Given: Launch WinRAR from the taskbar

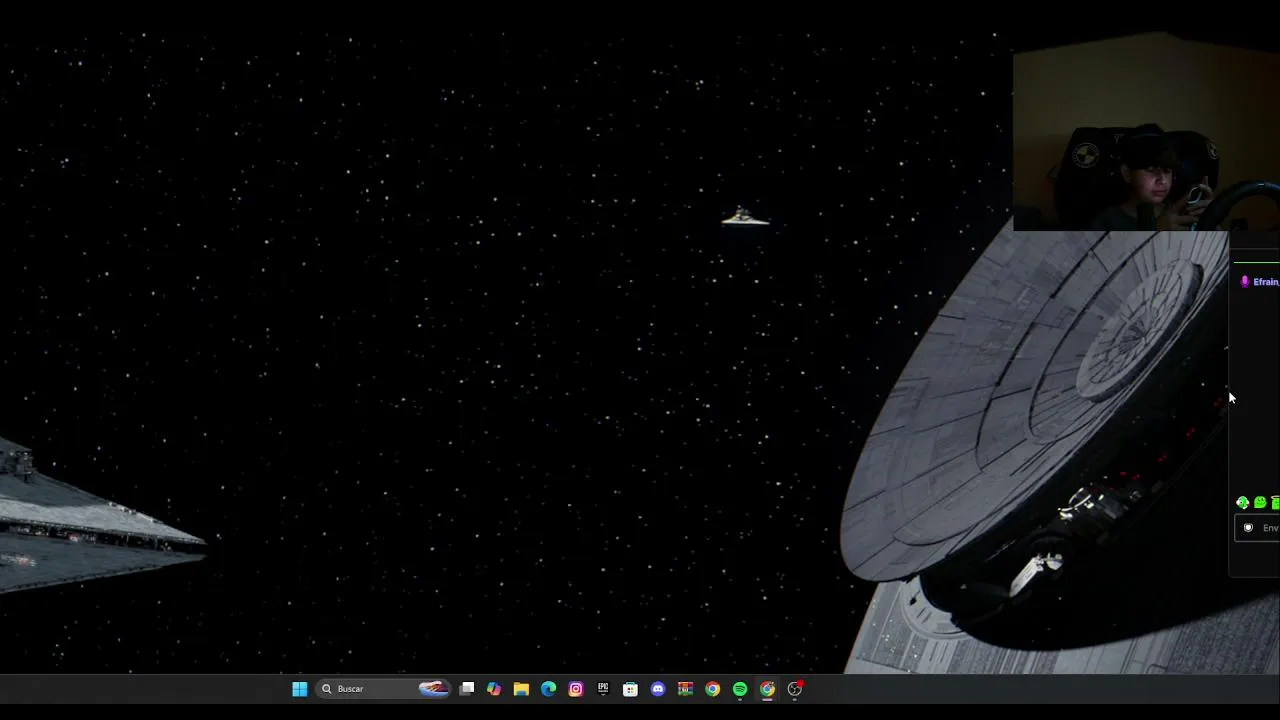Looking at the screenshot, I should [685, 689].
